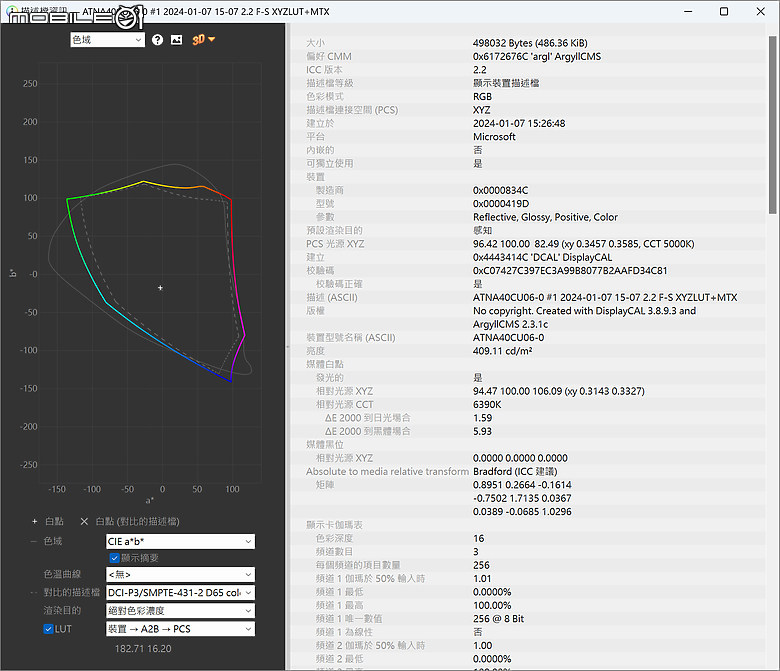Select the 498032 Bytes (486.36 KiB) value
Image resolution: width=780 pixels, height=671 pixels.
click(530, 43)
